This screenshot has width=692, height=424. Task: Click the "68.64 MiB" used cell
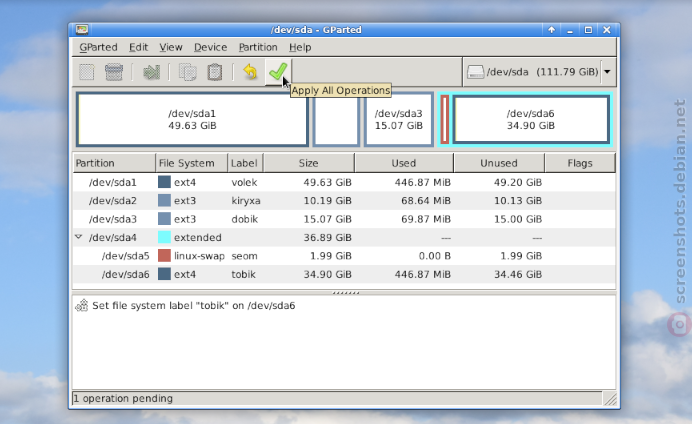coord(425,201)
